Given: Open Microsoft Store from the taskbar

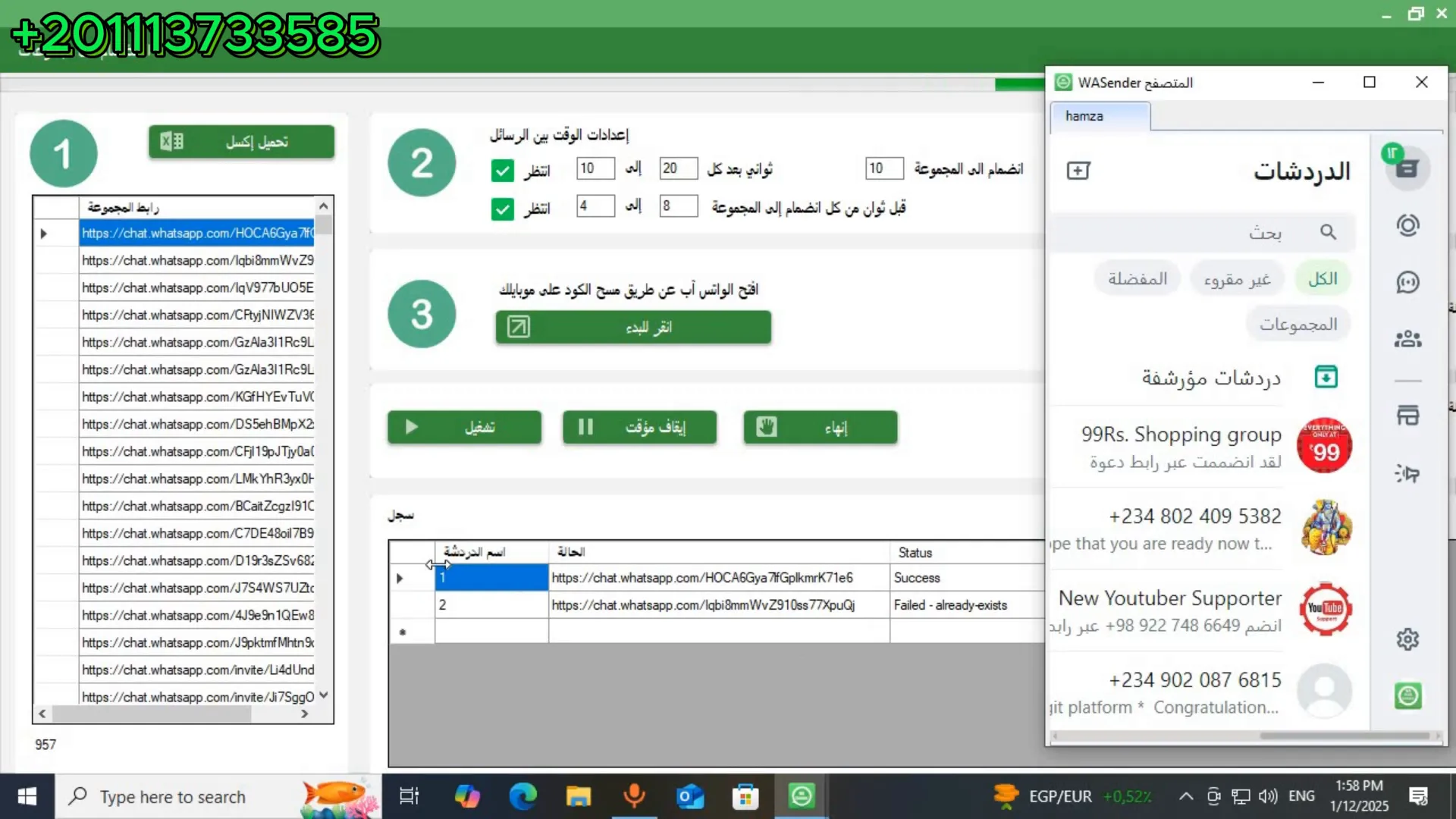Looking at the screenshot, I should pyautogui.click(x=745, y=796).
